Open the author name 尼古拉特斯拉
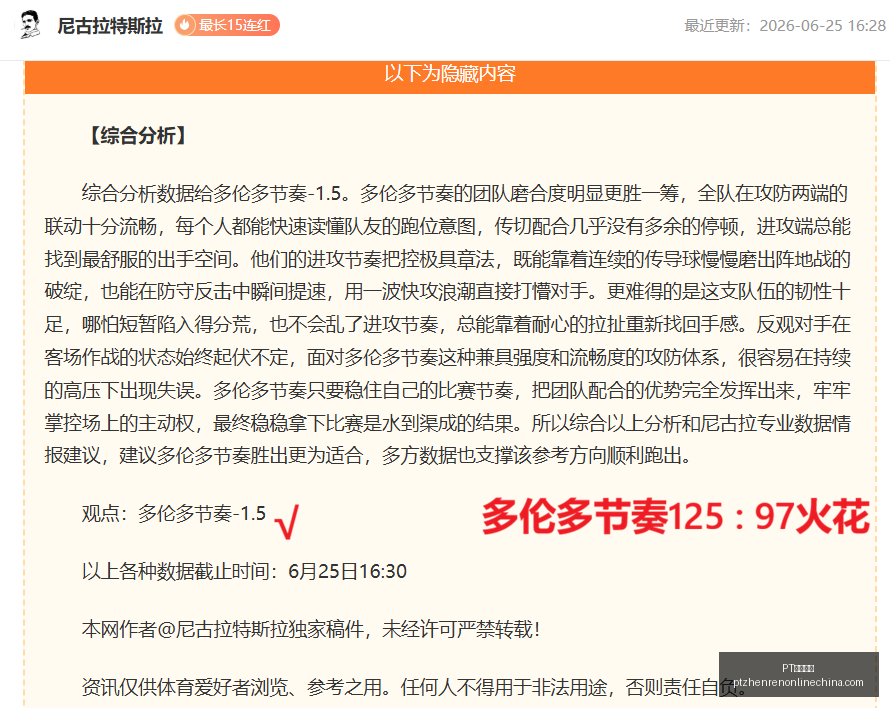The width and height of the screenshot is (890, 708). pos(110,26)
